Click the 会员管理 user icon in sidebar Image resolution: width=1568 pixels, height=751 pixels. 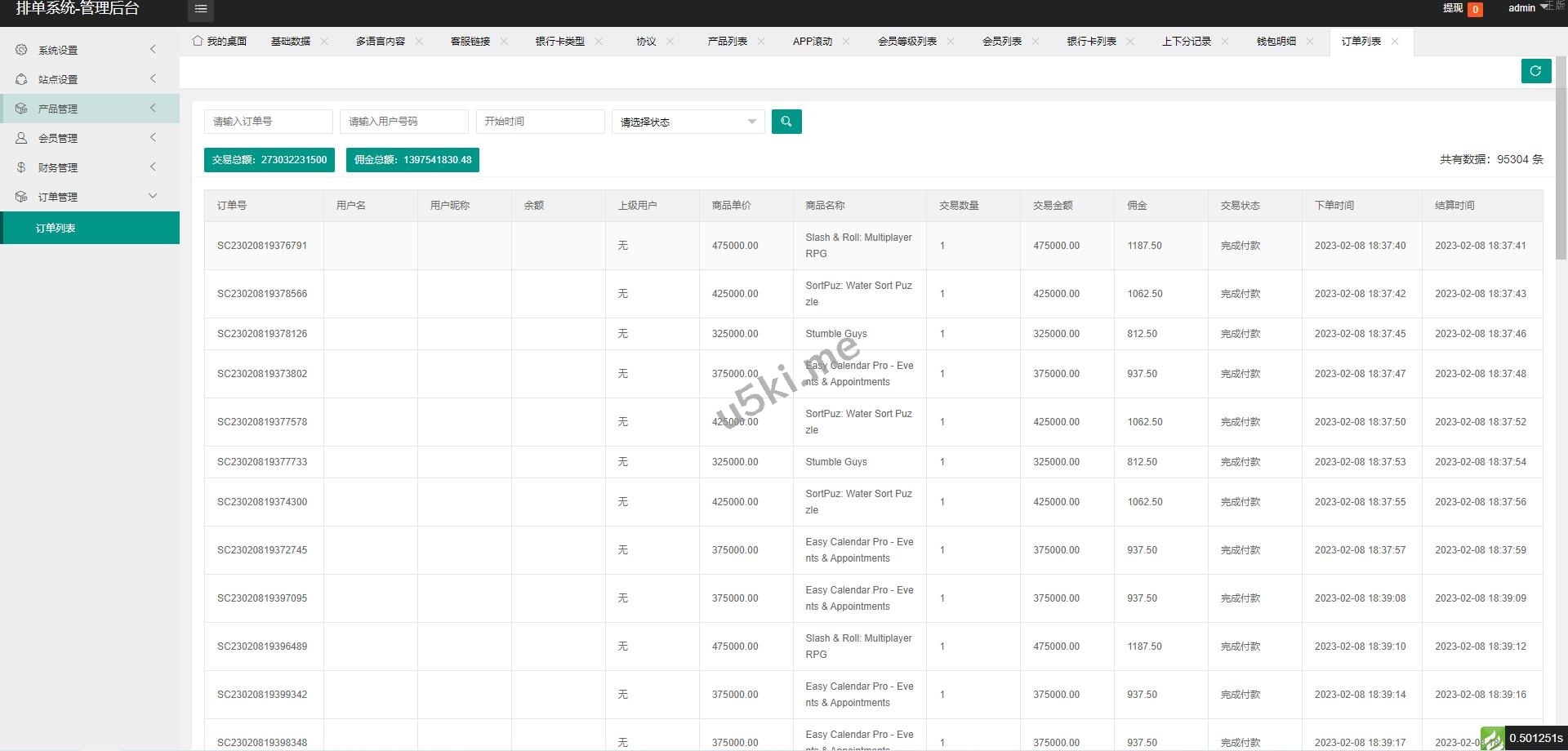21,138
